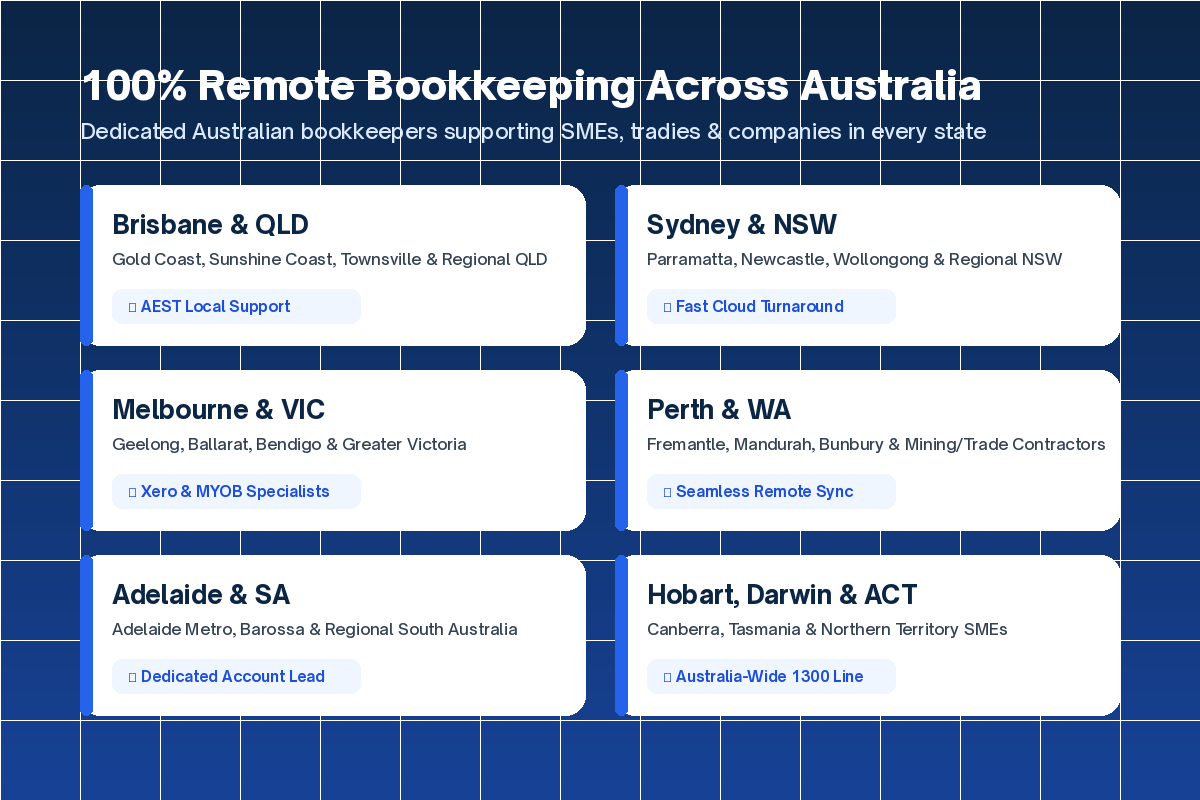Click the '100% Remote Bookkeeping Across Australia' headline

[531, 86]
